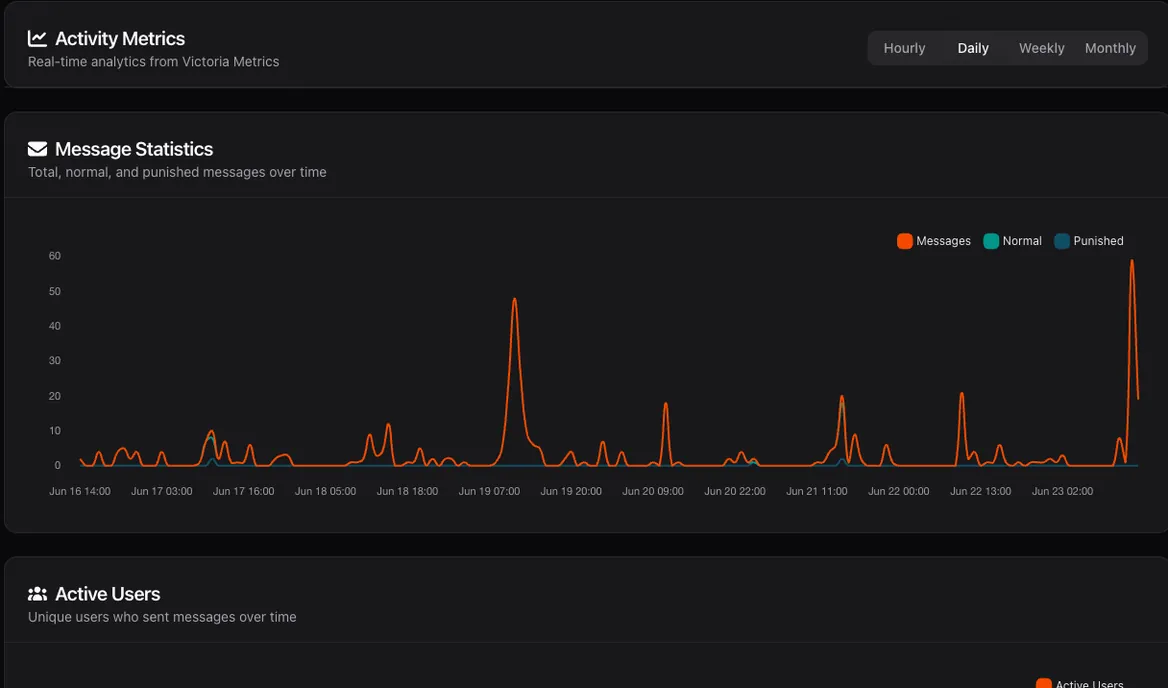Viewport: 1168px width, 688px height.
Task: Click the orange Messages legend swatch
Action: [x=905, y=241]
